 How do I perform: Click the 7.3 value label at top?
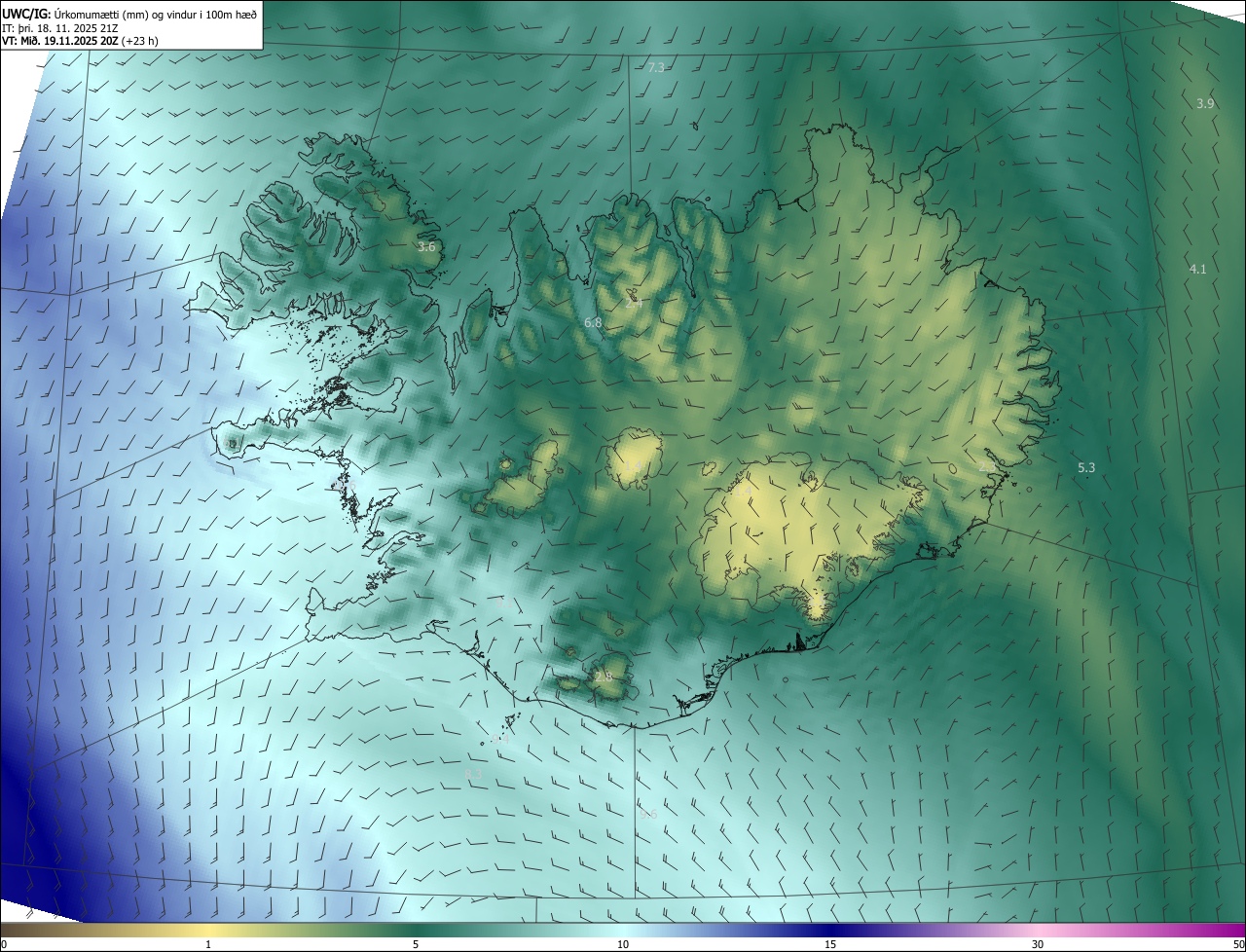click(656, 67)
